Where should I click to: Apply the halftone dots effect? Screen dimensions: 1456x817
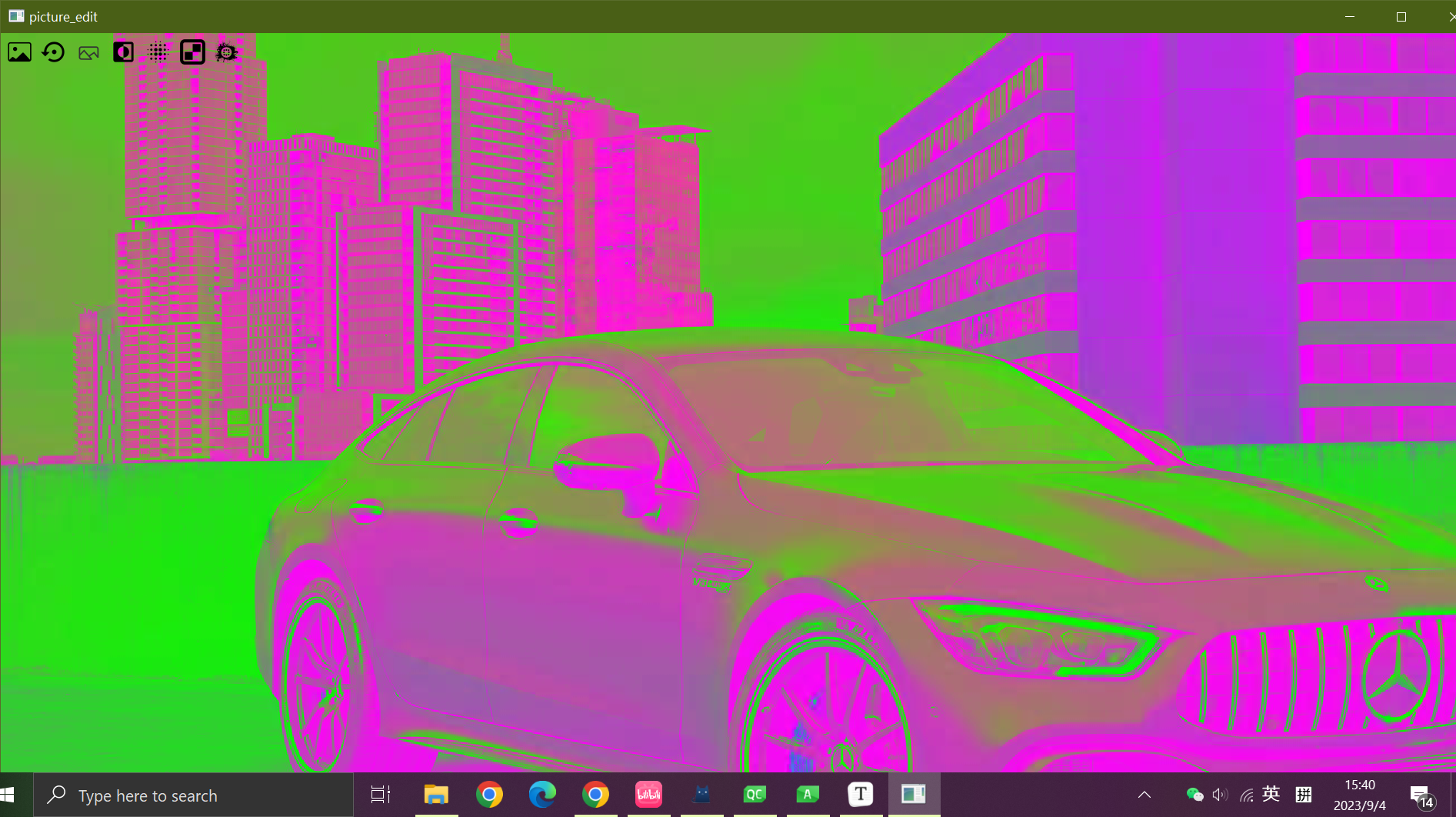tap(158, 52)
